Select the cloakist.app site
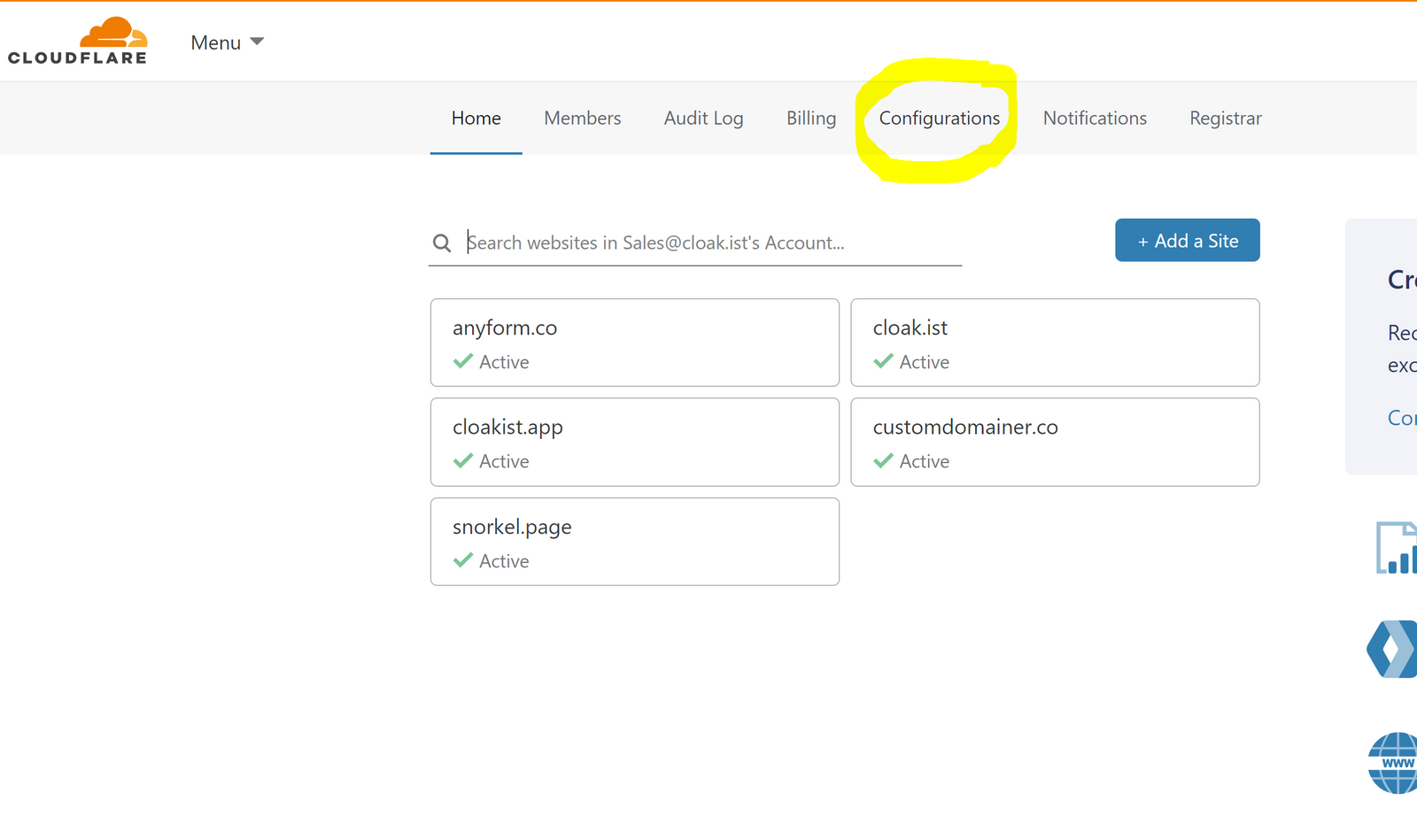The width and height of the screenshot is (1417, 840). click(x=634, y=442)
